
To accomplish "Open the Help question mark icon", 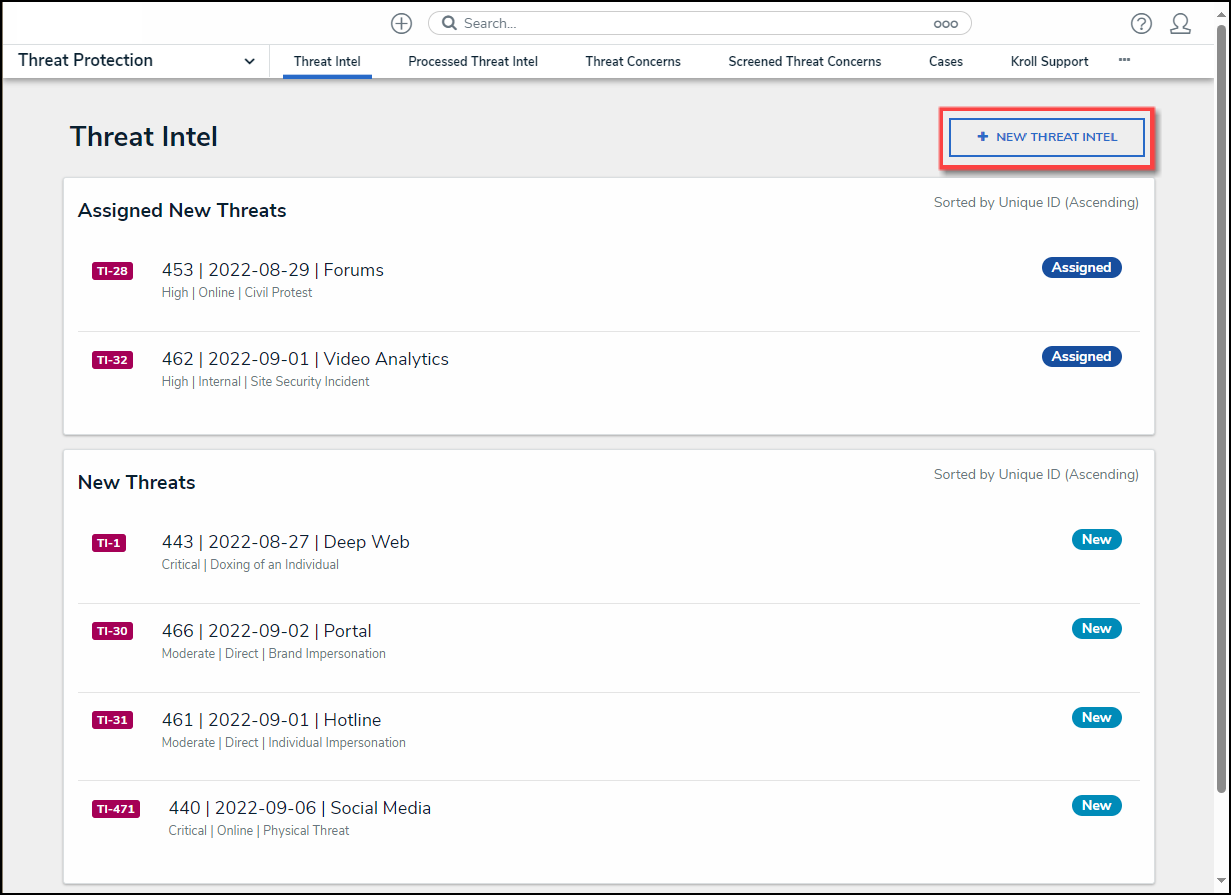I will [1141, 24].
